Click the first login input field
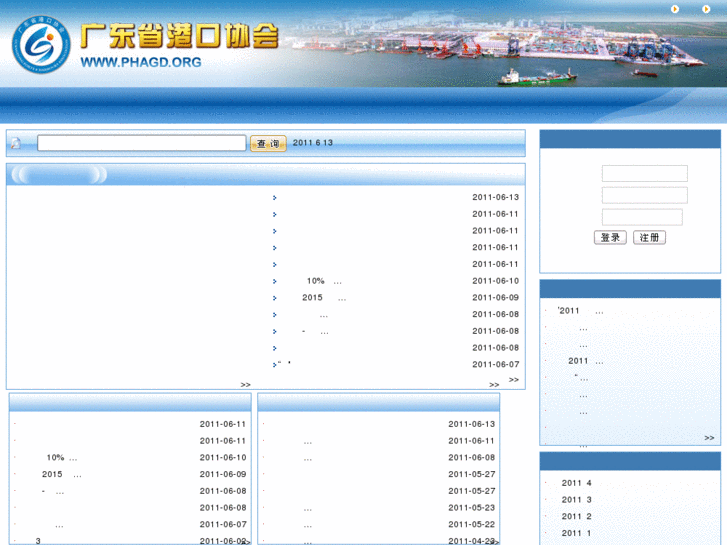The image size is (727, 545). (x=644, y=174)
